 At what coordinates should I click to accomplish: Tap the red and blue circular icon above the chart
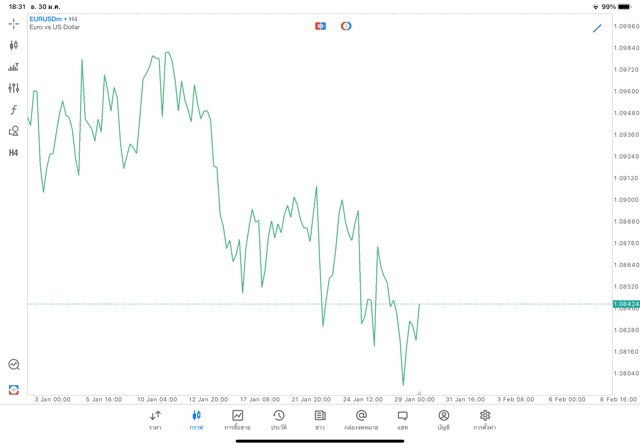pyautogui.click(x=346, y=26)
